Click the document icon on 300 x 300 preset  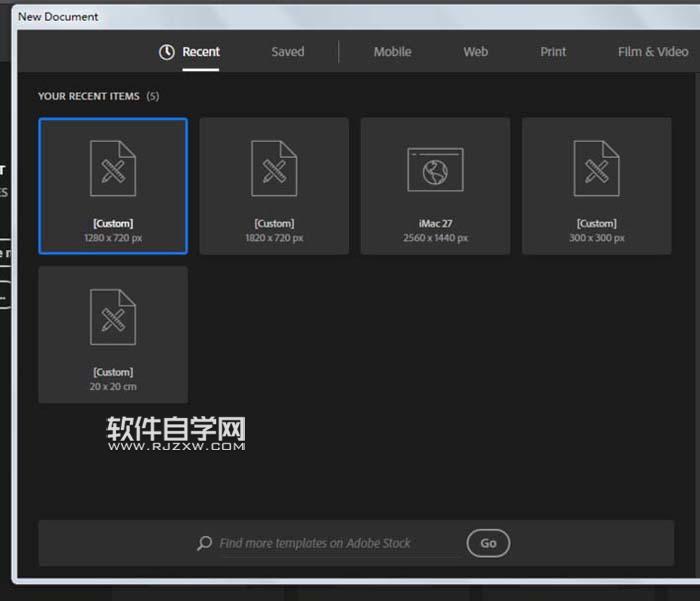click(596, 168)
